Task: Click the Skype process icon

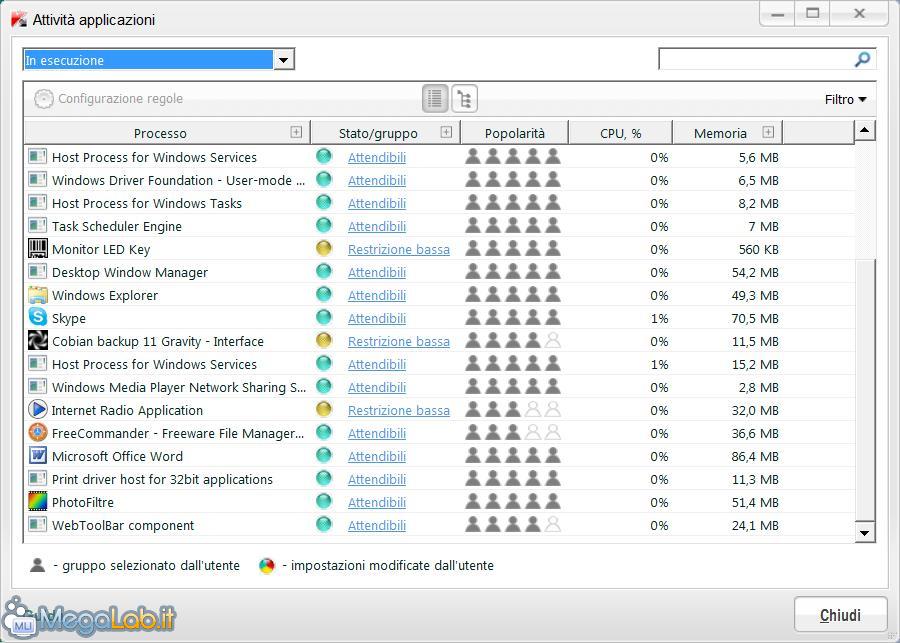Action: [x=38, y=318]
